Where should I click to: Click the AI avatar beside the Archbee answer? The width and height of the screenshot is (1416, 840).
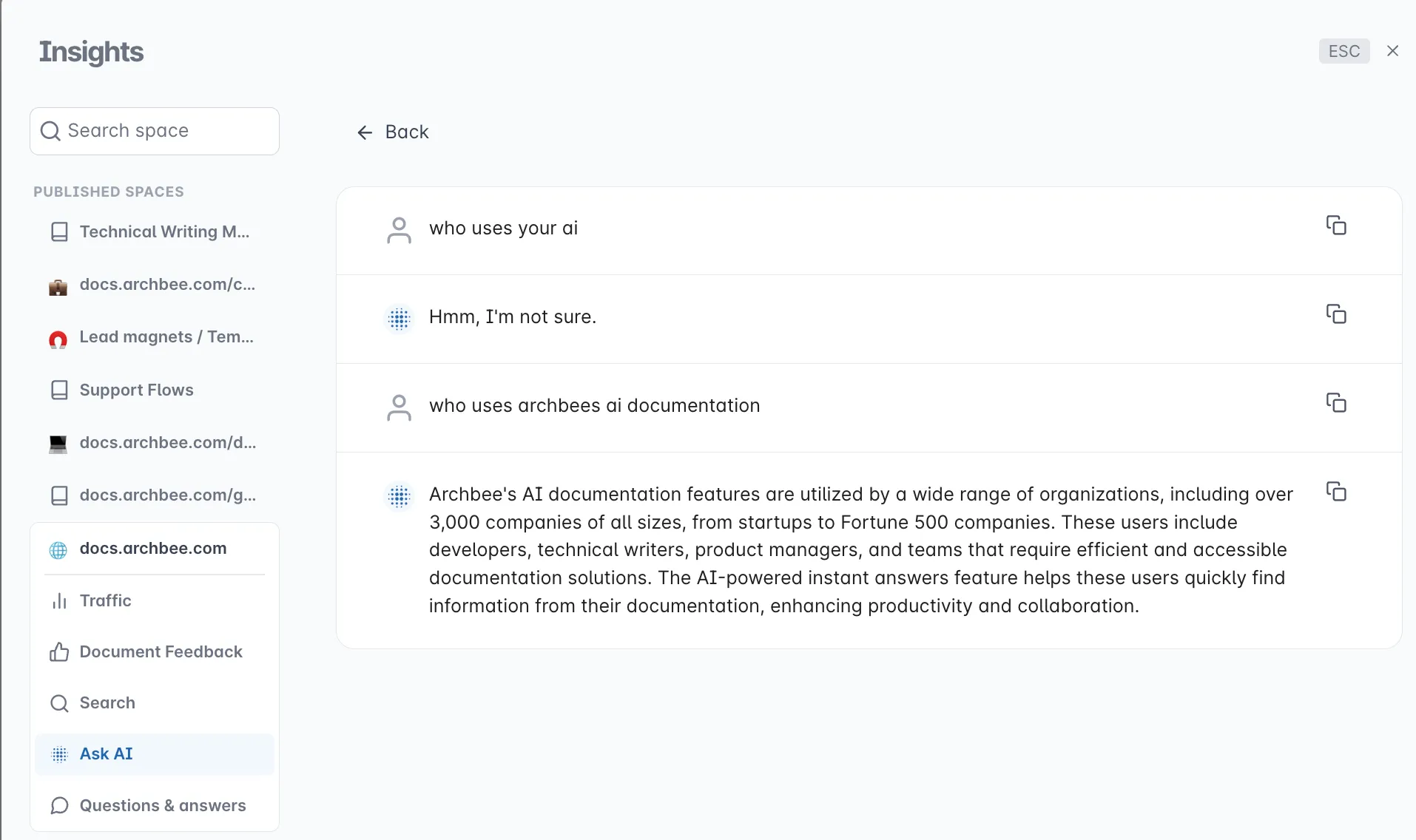(x=399, y=496)
